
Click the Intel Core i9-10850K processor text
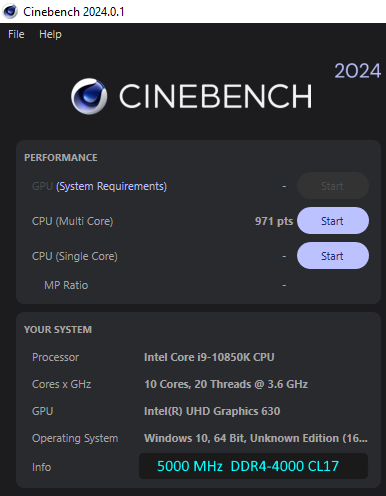coord(209,357)
